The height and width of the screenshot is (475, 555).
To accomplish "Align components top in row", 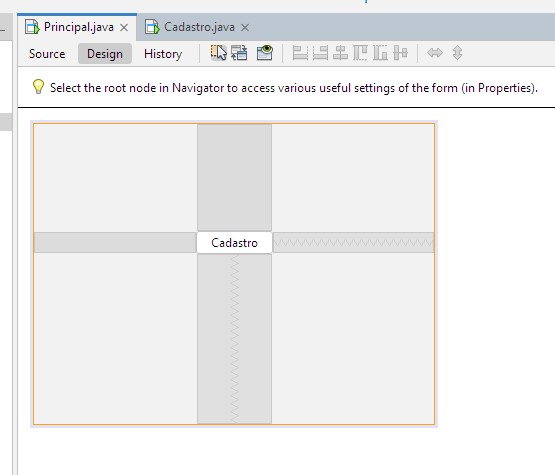I will tap(360, 53).
